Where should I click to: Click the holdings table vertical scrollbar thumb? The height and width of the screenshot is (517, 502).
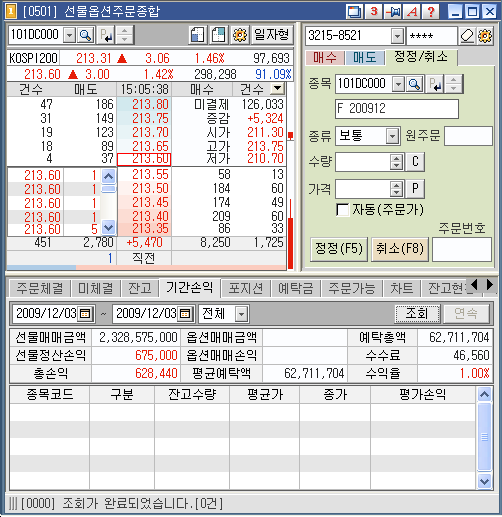pos(484,436)
